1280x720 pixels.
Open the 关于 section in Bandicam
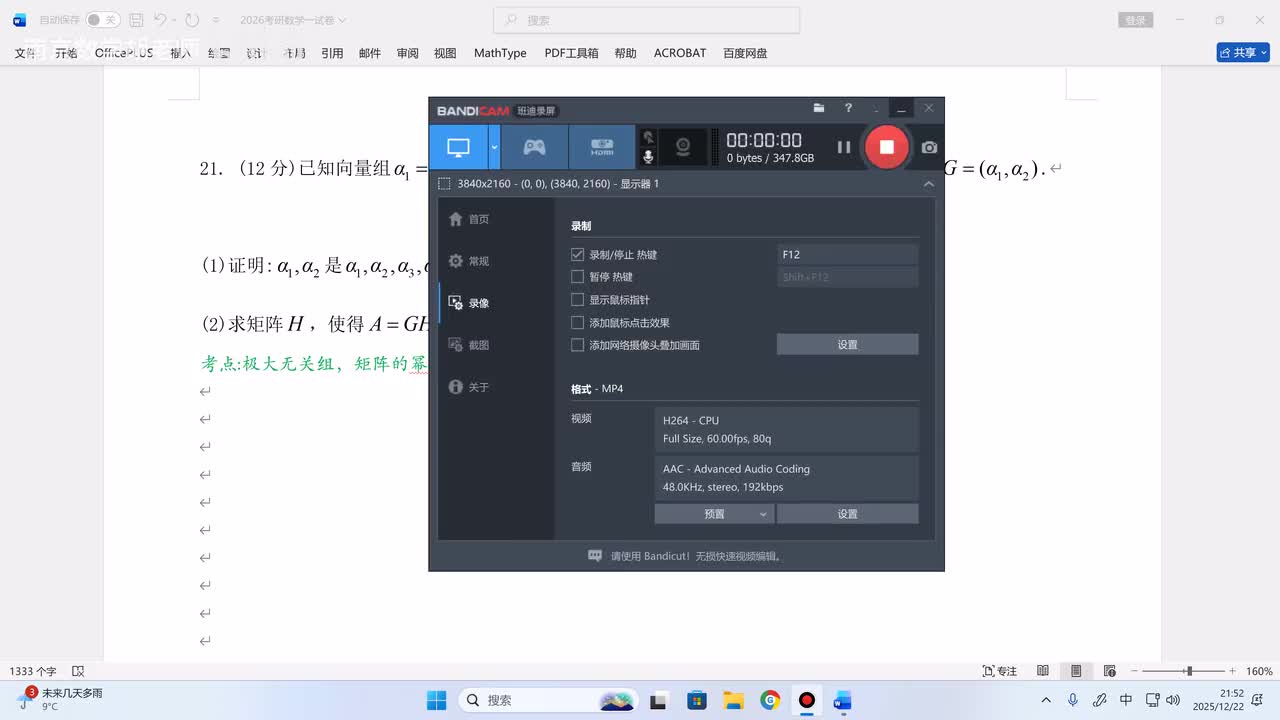click(469, 387)
